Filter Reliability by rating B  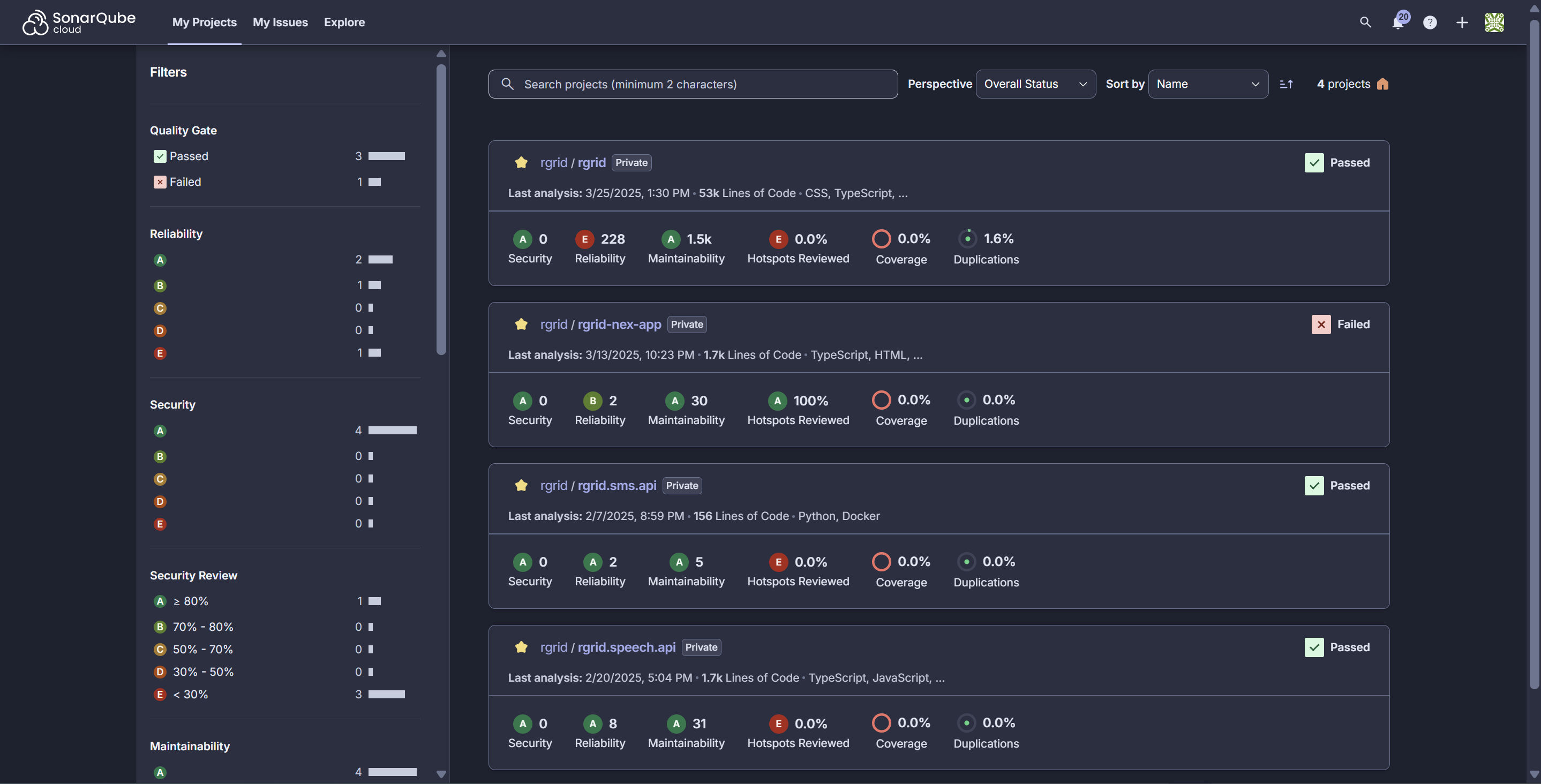285,286
